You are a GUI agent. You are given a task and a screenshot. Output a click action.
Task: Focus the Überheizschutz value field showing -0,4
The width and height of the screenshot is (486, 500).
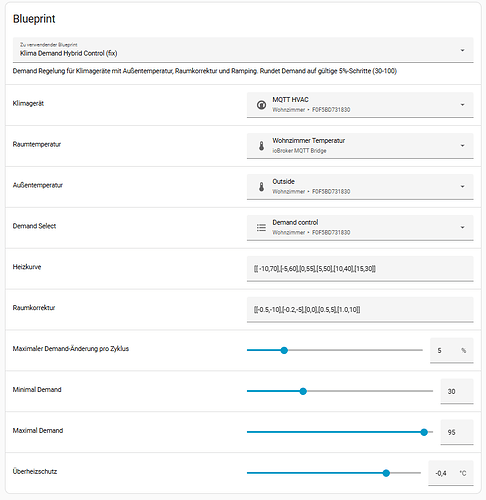click(x=451, y=473)
